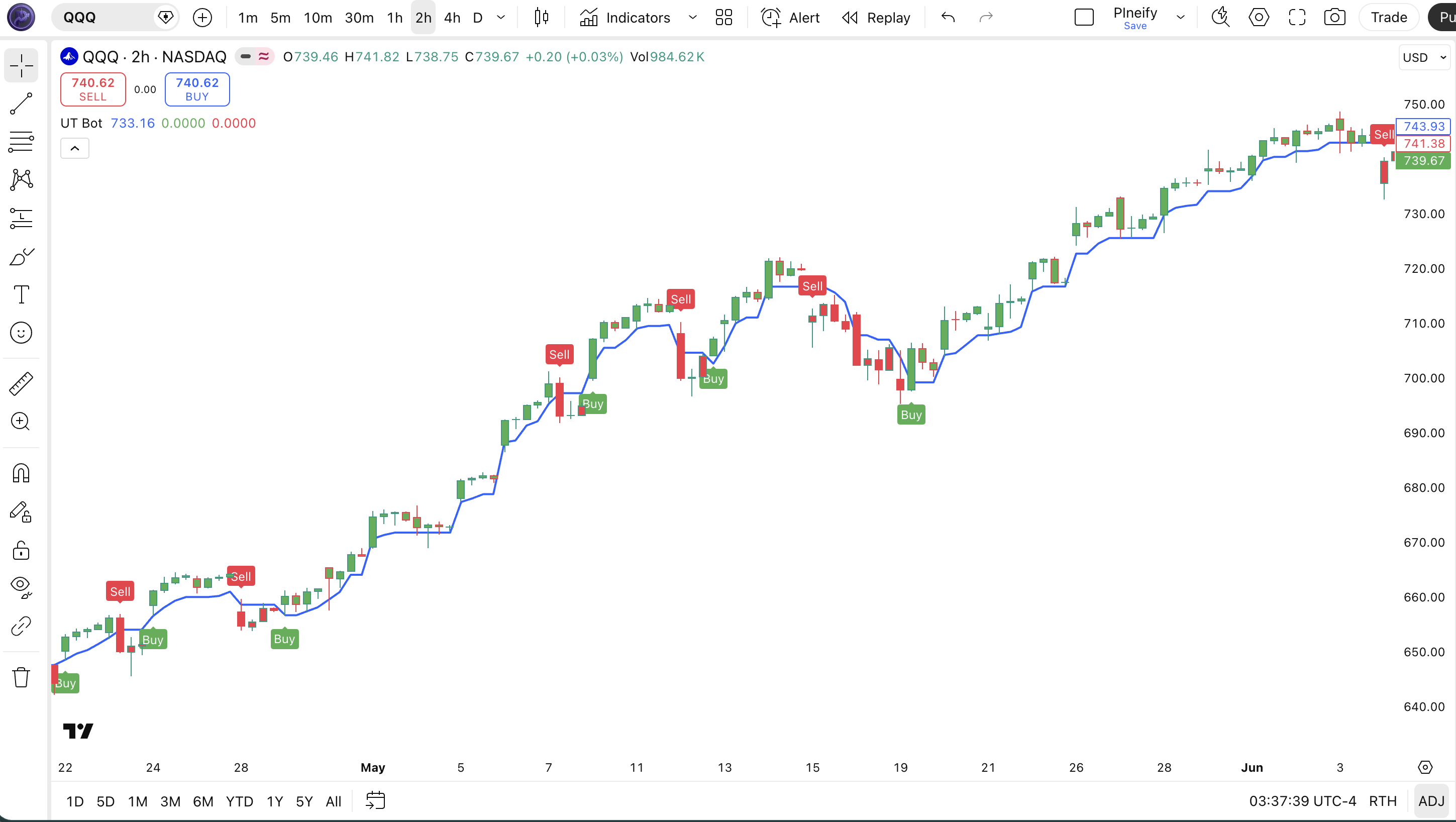The image size is (1456, 822).
Task: Toggle hide all drawings eye icon
Action: (x=22, y=588)
